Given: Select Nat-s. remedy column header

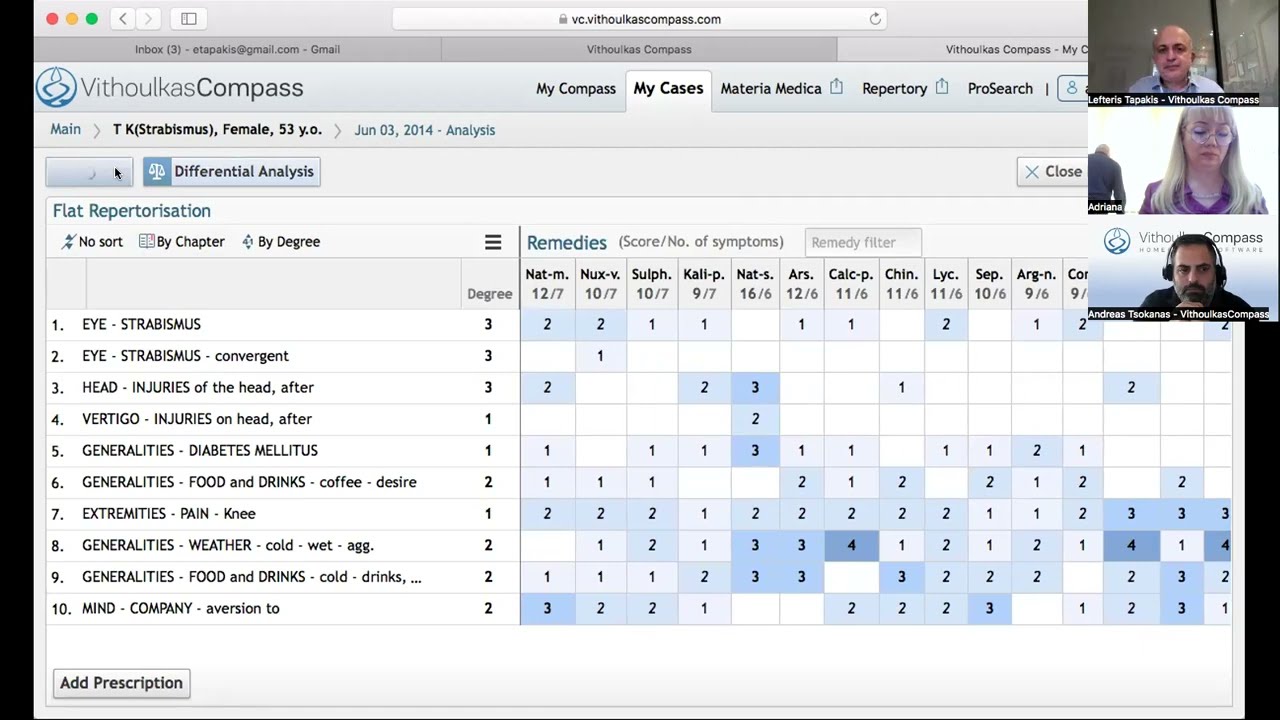Looking at the screenshot, I should 755,284.
